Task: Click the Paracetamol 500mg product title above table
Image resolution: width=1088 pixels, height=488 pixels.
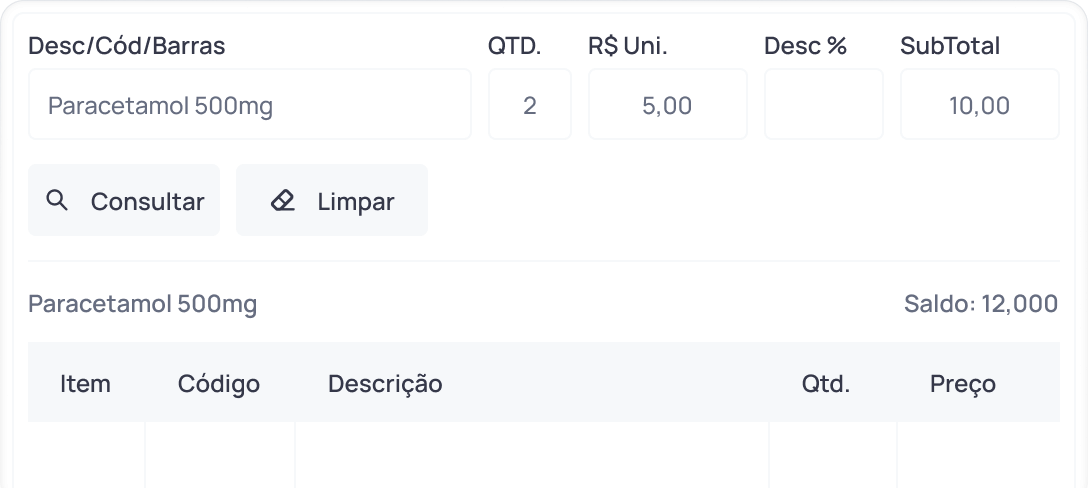Action: click(142, 304)
